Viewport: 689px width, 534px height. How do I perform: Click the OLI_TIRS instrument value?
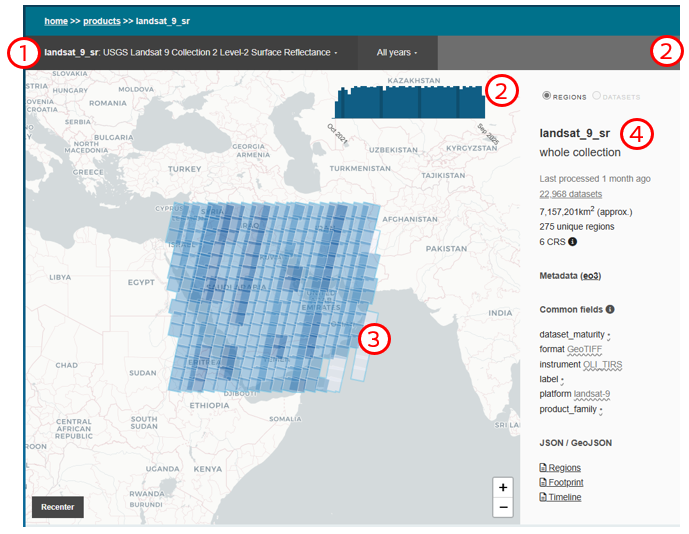tap(602, 365)
